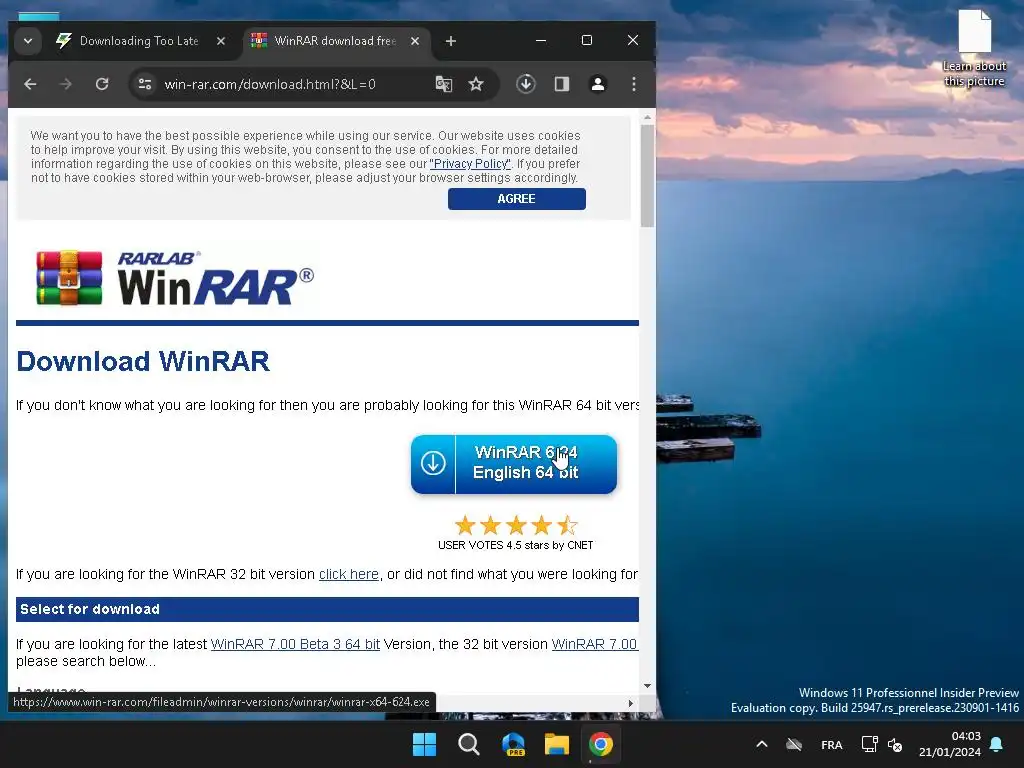Viewport: 1024px width, 768px height.
Task: Click the RARLAB WinRAR logo
Action: tap(174, 278)
